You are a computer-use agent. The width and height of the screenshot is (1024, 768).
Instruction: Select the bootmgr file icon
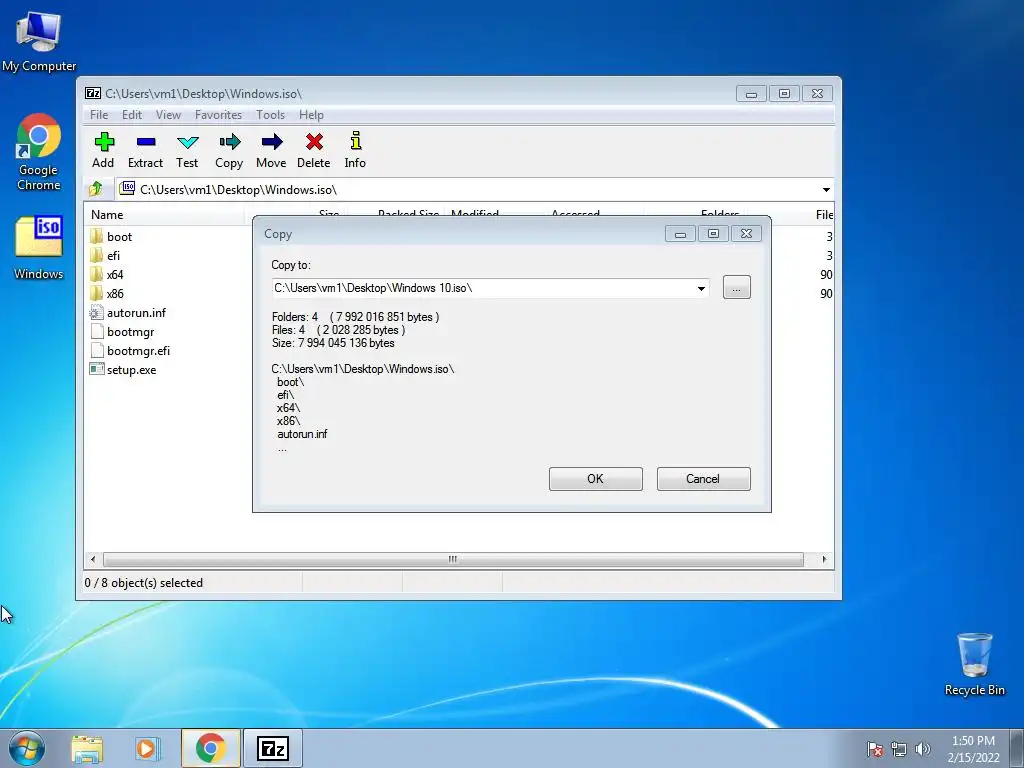click(x=97, y=331)
